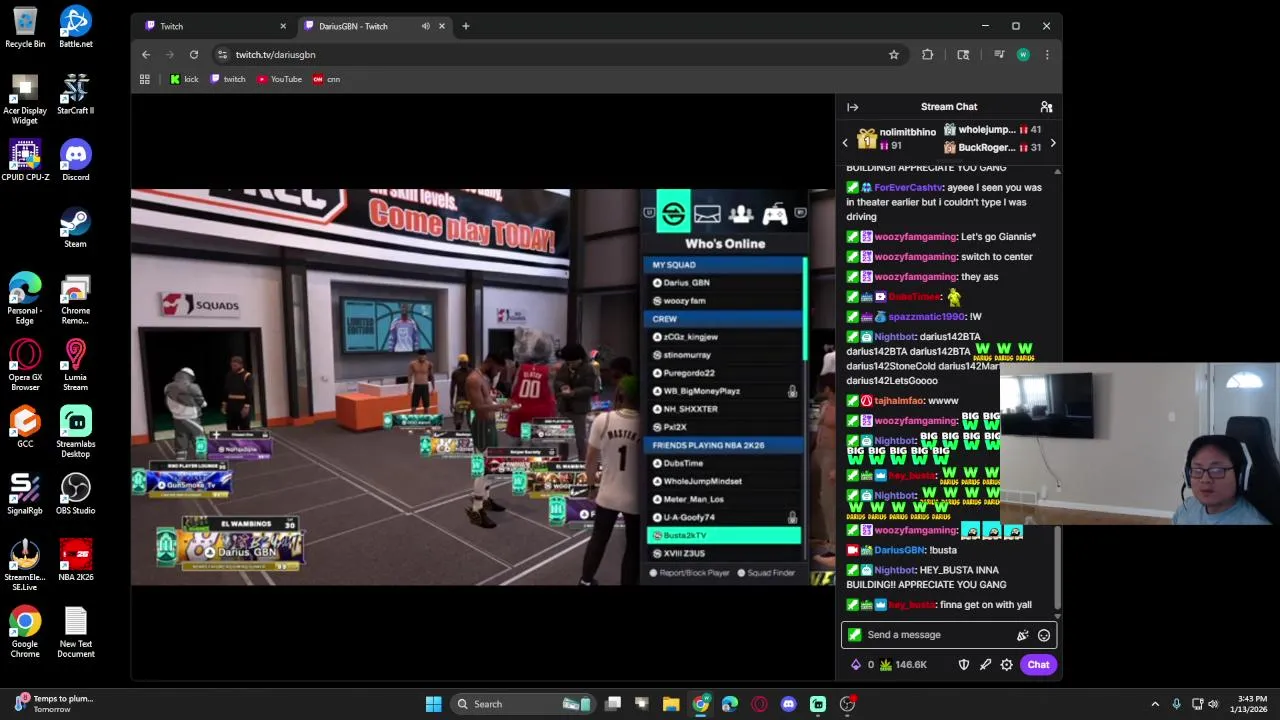Toggle chat Shield Mode icon
The width and height of the screenshot is (1280, 720).
pyautogui.click(x=964, y=665)
